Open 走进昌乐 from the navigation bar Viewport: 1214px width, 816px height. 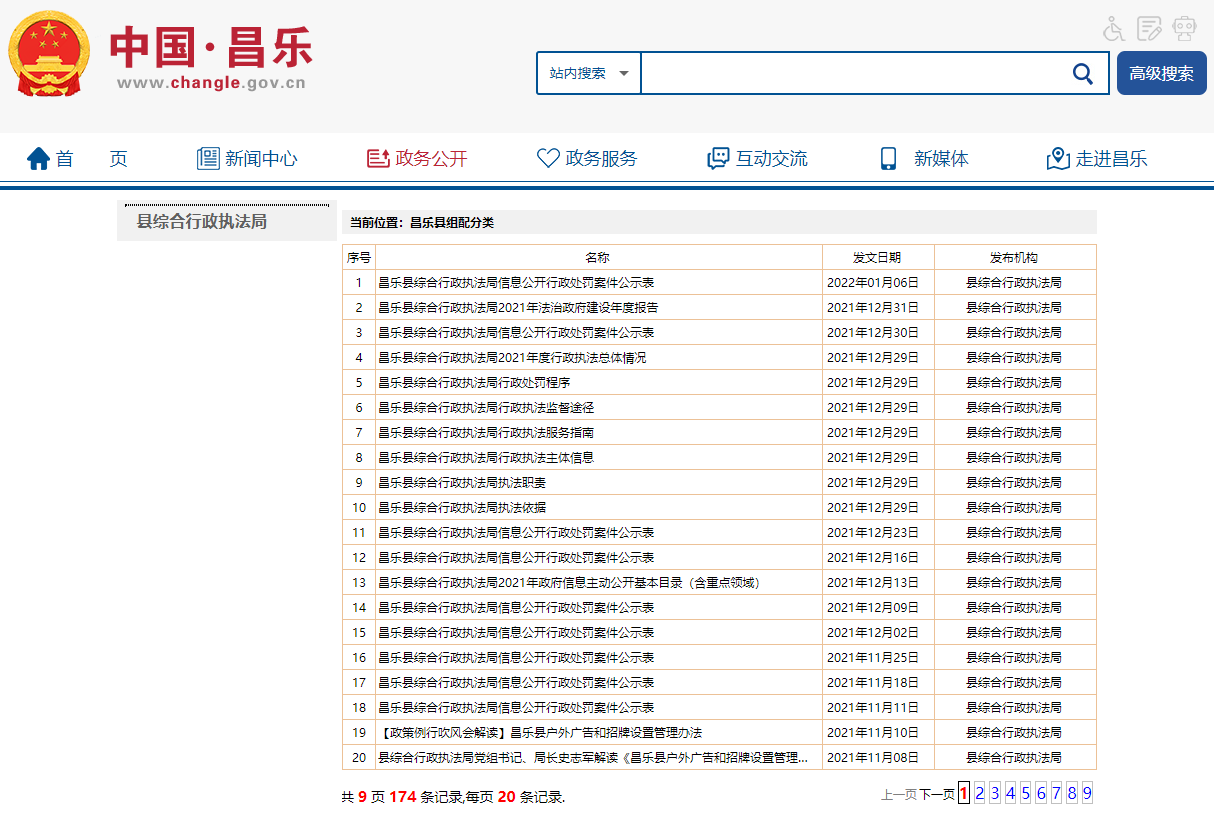click(x=1097, y=158)
